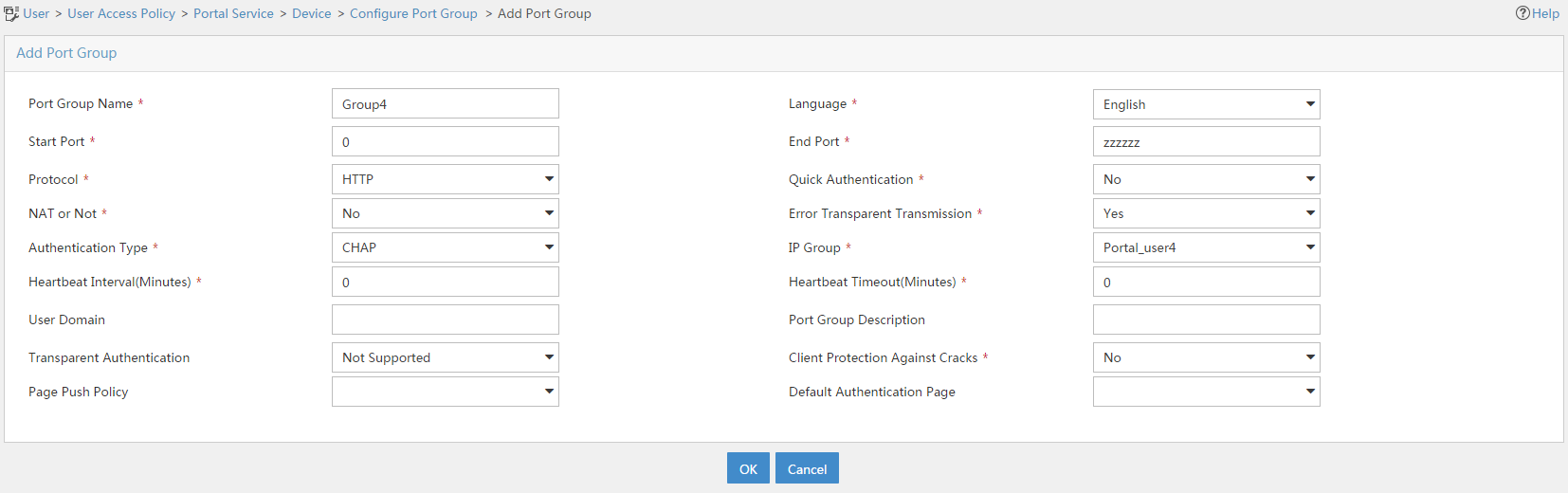Open the Page Push Policy dropdown
1568x493 pixels.
[446, 392]
